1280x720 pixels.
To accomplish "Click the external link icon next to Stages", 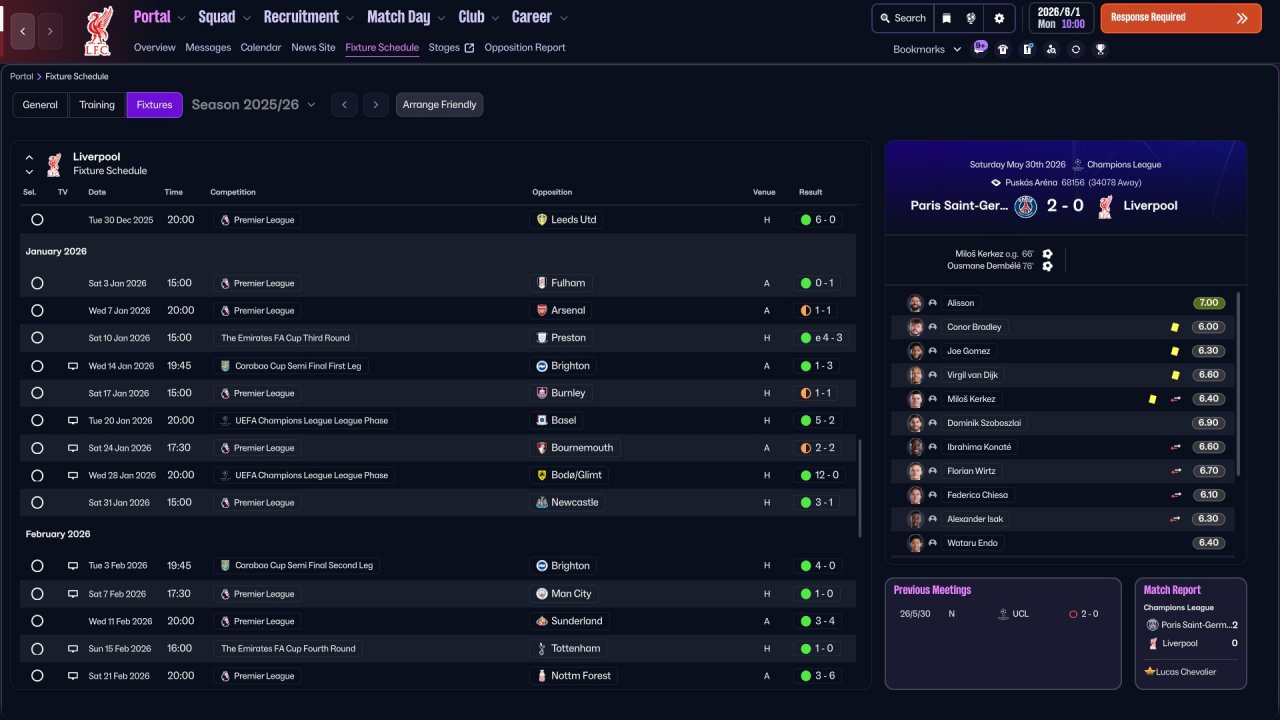I will pyautogui.click(x=469, y=48).
